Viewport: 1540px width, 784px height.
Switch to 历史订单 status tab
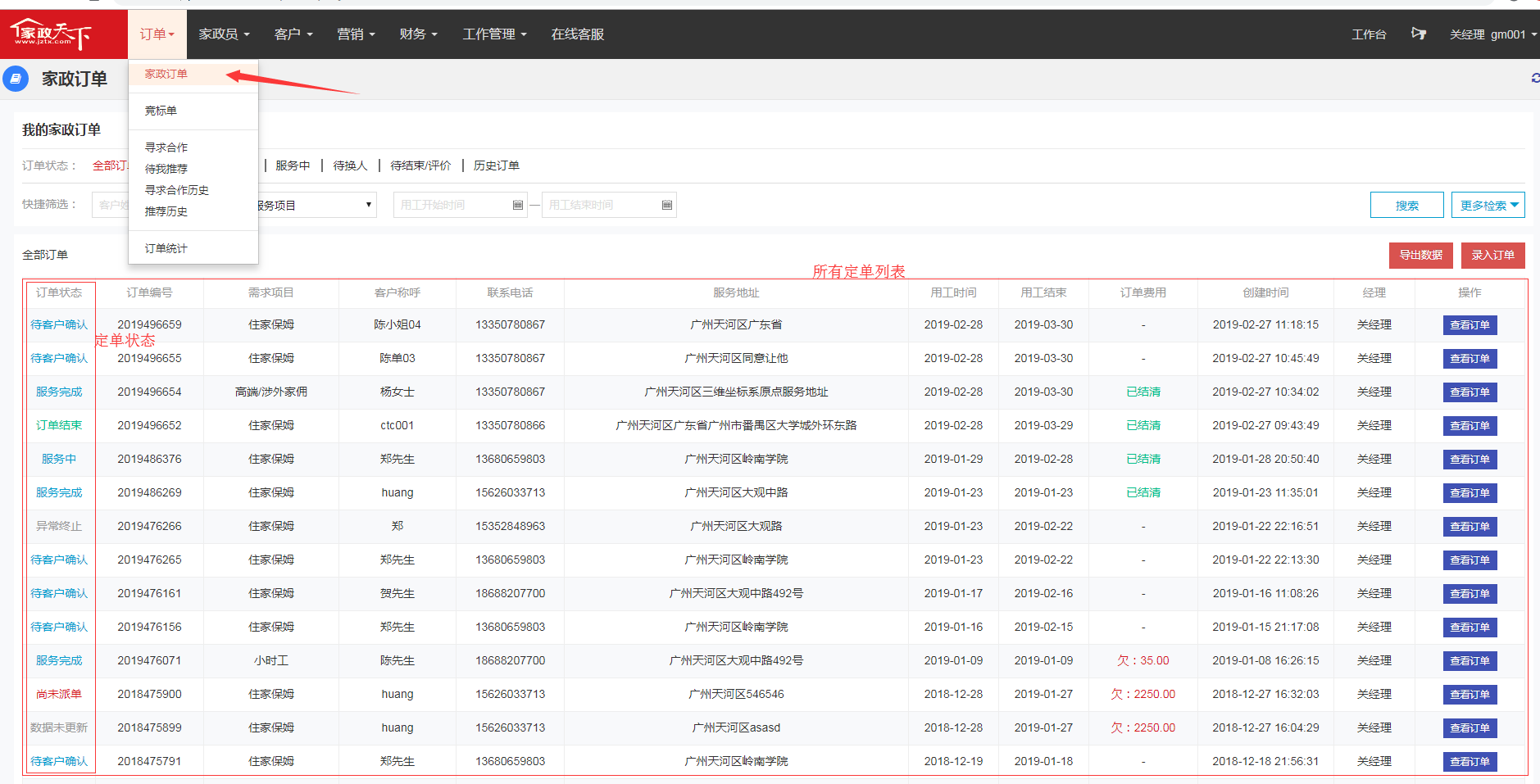(496, 165)
